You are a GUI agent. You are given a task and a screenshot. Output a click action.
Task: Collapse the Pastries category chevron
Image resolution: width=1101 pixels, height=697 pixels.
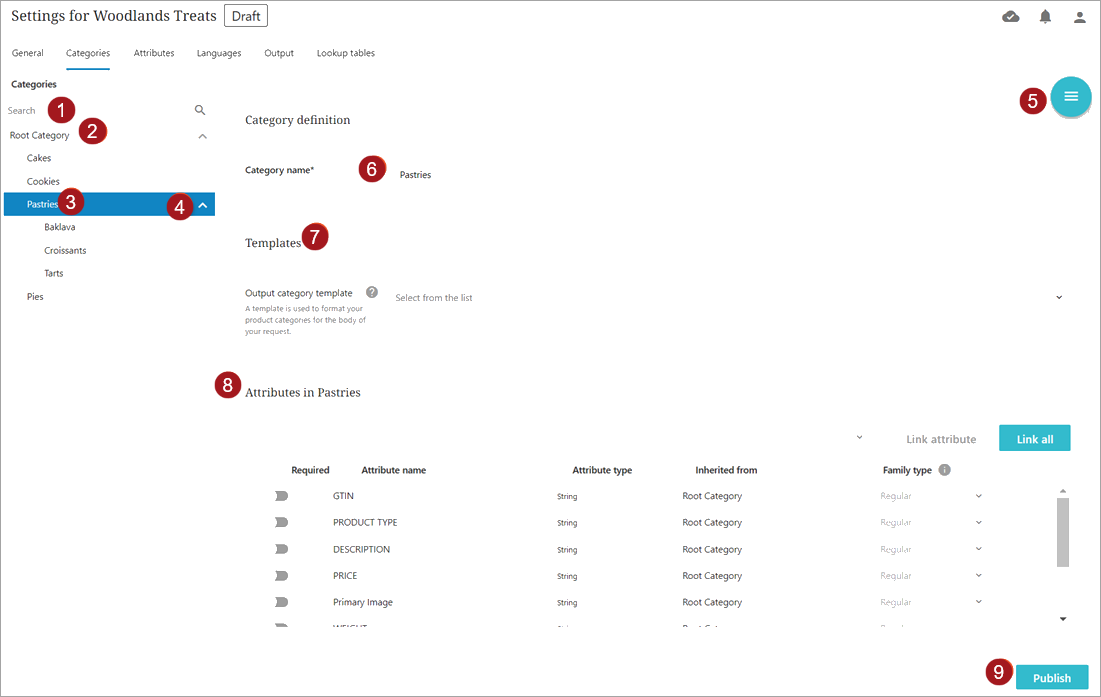click(x=203, y=205)
